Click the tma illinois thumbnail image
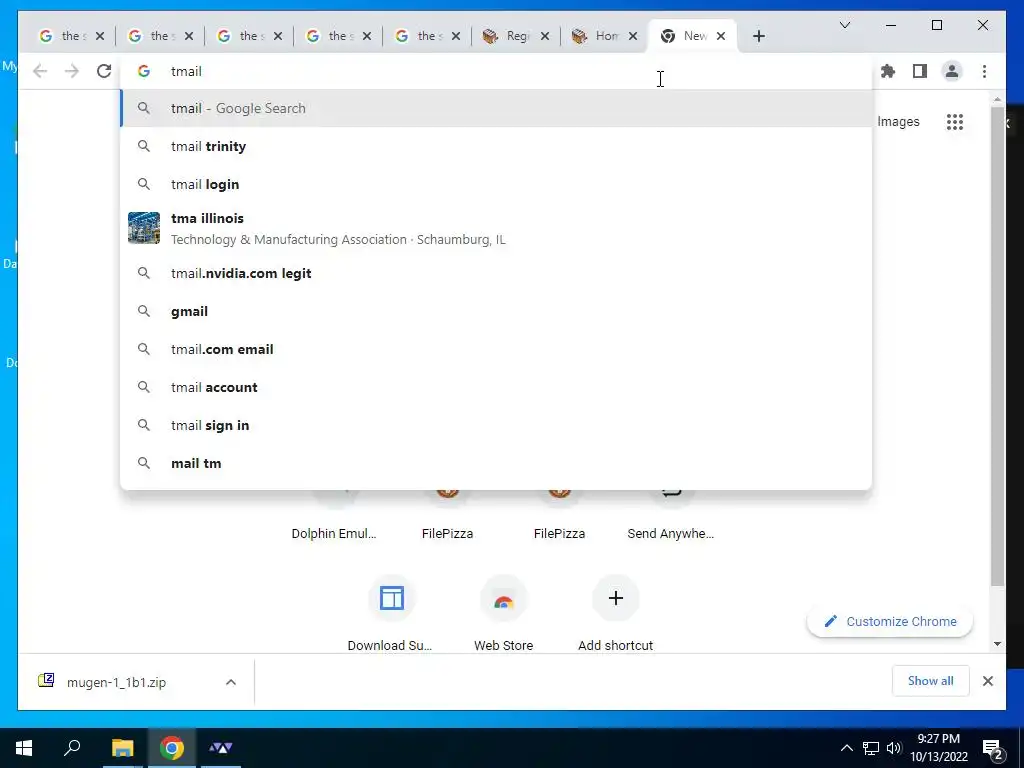 [x=144, y=228]
